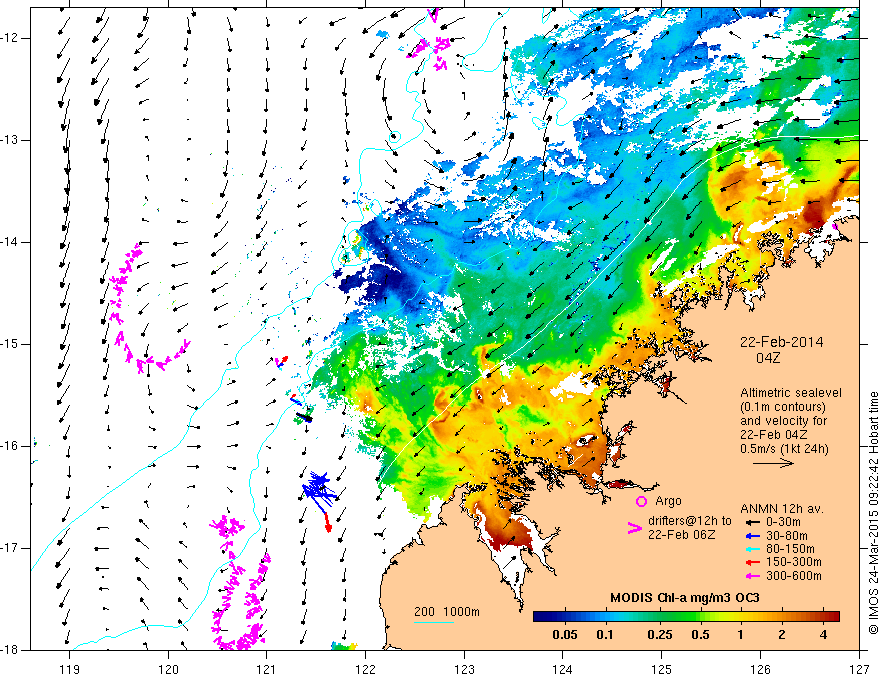Click the longitude axis label '125'
The image size is (880, 680).
662,669
